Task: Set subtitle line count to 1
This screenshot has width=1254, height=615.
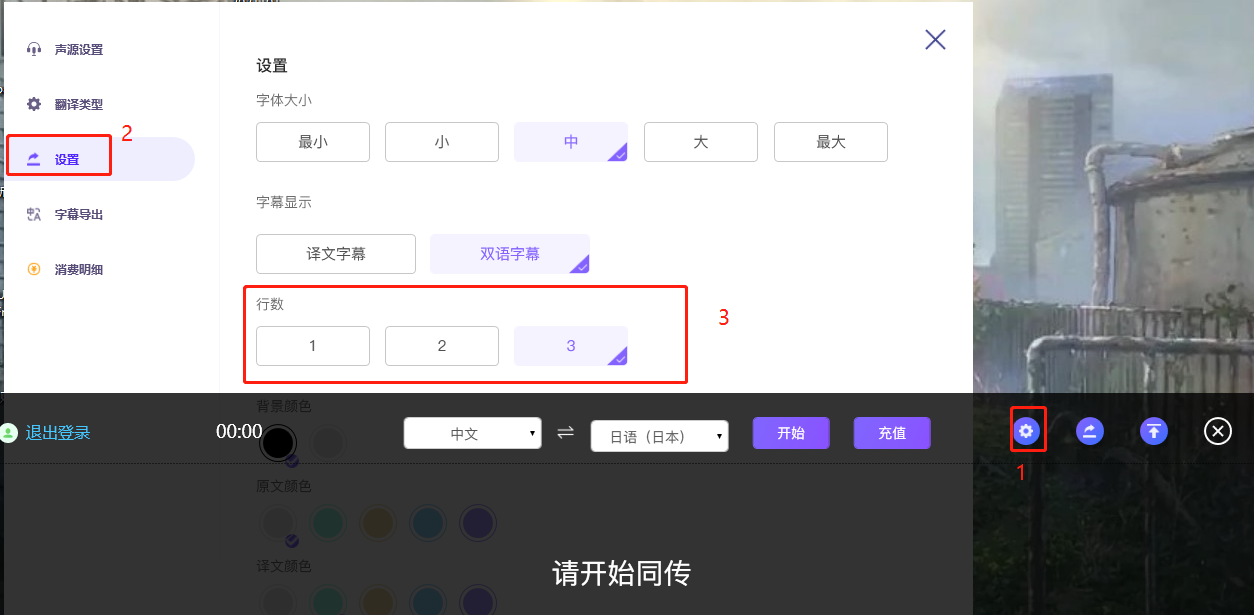Action: (313, 346)
